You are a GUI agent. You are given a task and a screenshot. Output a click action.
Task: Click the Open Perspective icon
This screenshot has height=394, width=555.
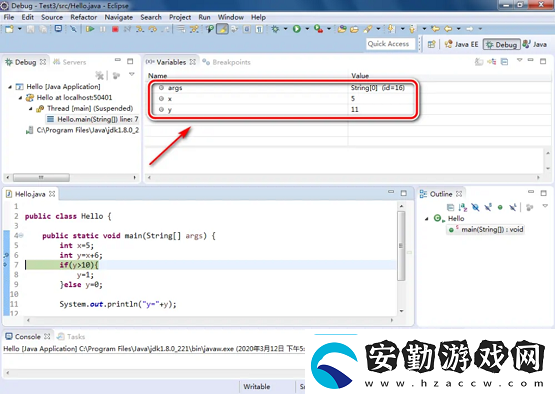(x=431, y=44)
